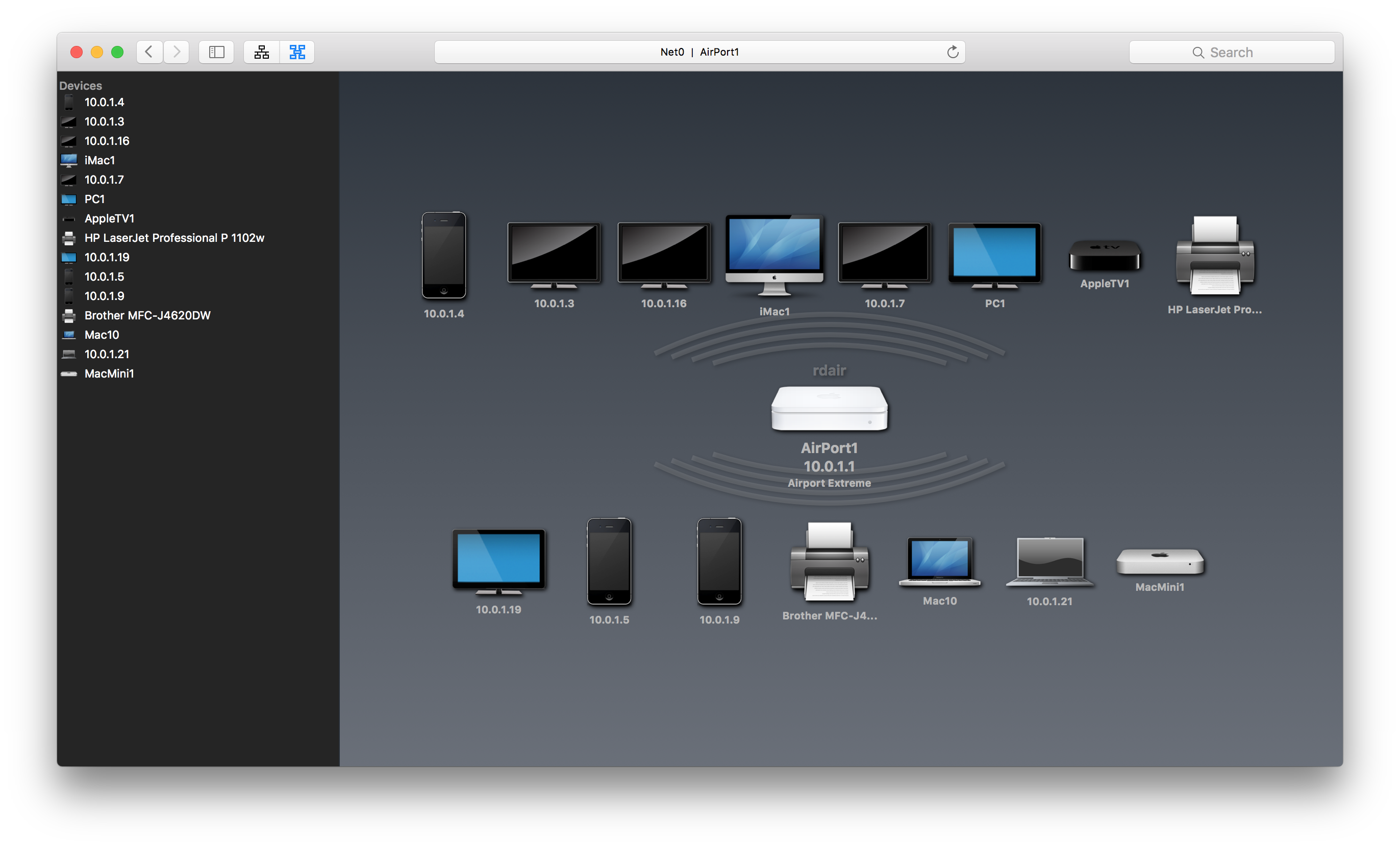
Task: Select the iMac1 device icon in map
Action: [x=774, y=255]
